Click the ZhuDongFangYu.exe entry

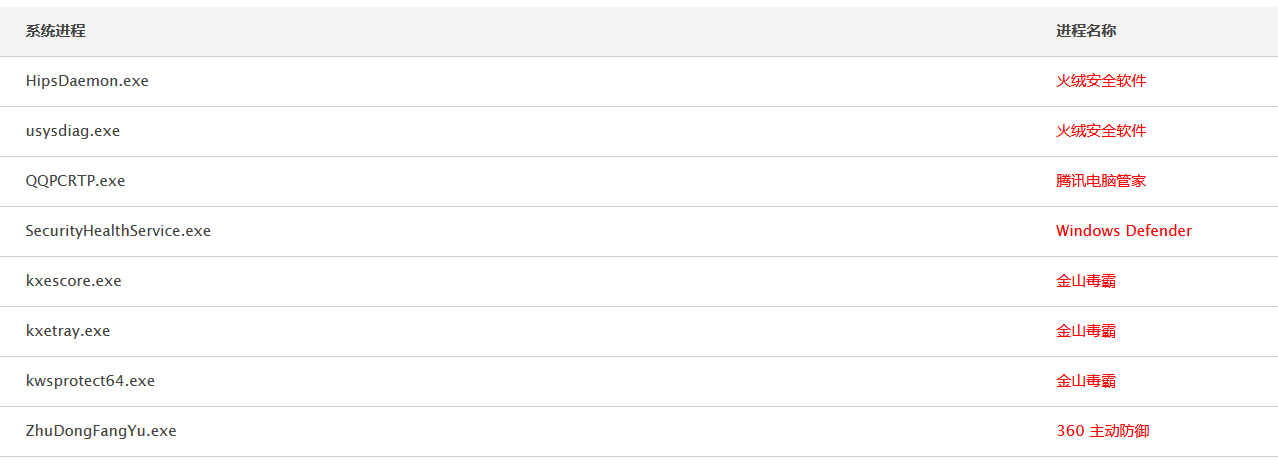101,431
